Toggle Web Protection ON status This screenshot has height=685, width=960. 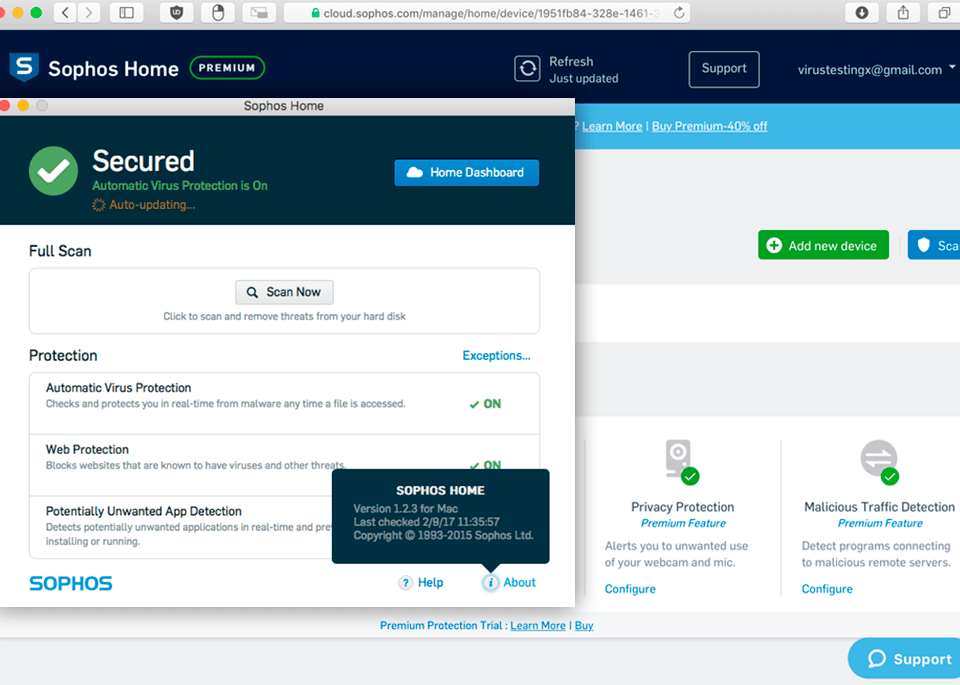pyautogui.click(x=485, y=465)
